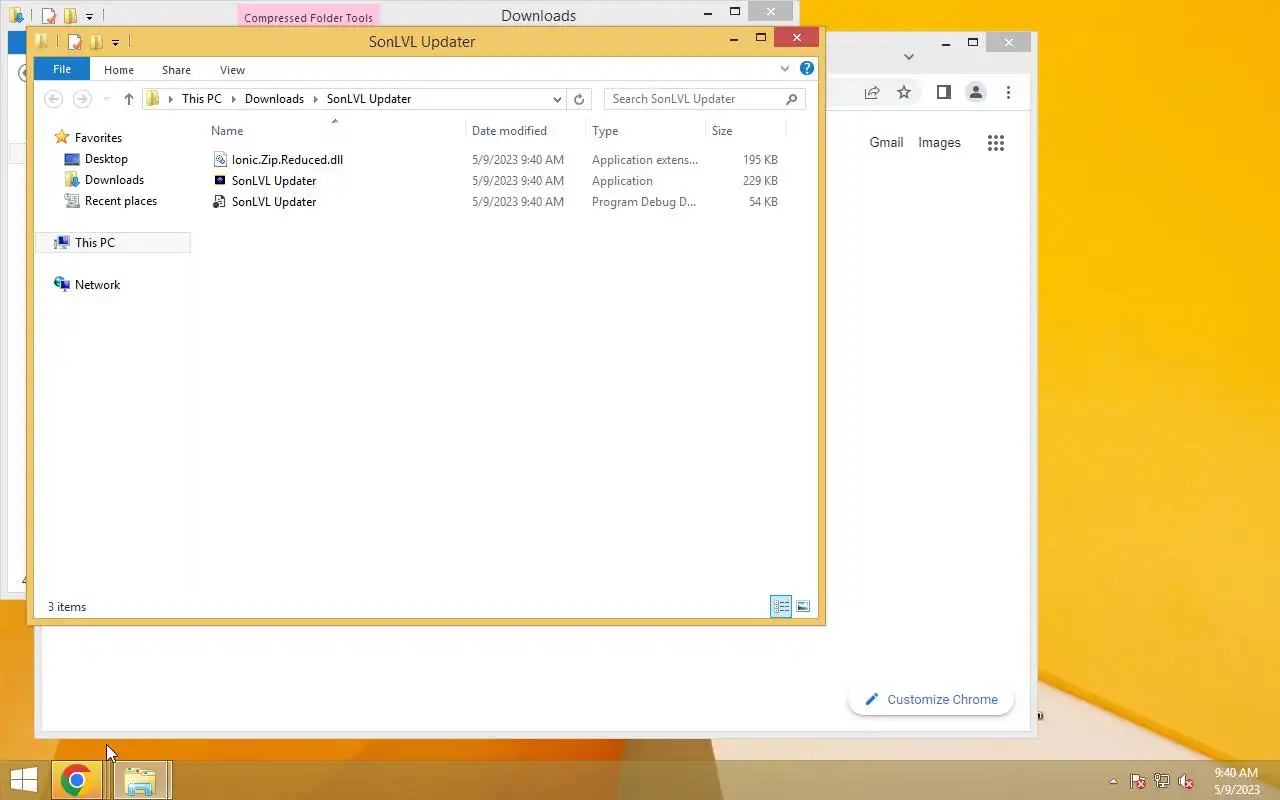
Task: Open Gmail link in Chrome window
Action: pyautogui.click(x=886, y=142)
